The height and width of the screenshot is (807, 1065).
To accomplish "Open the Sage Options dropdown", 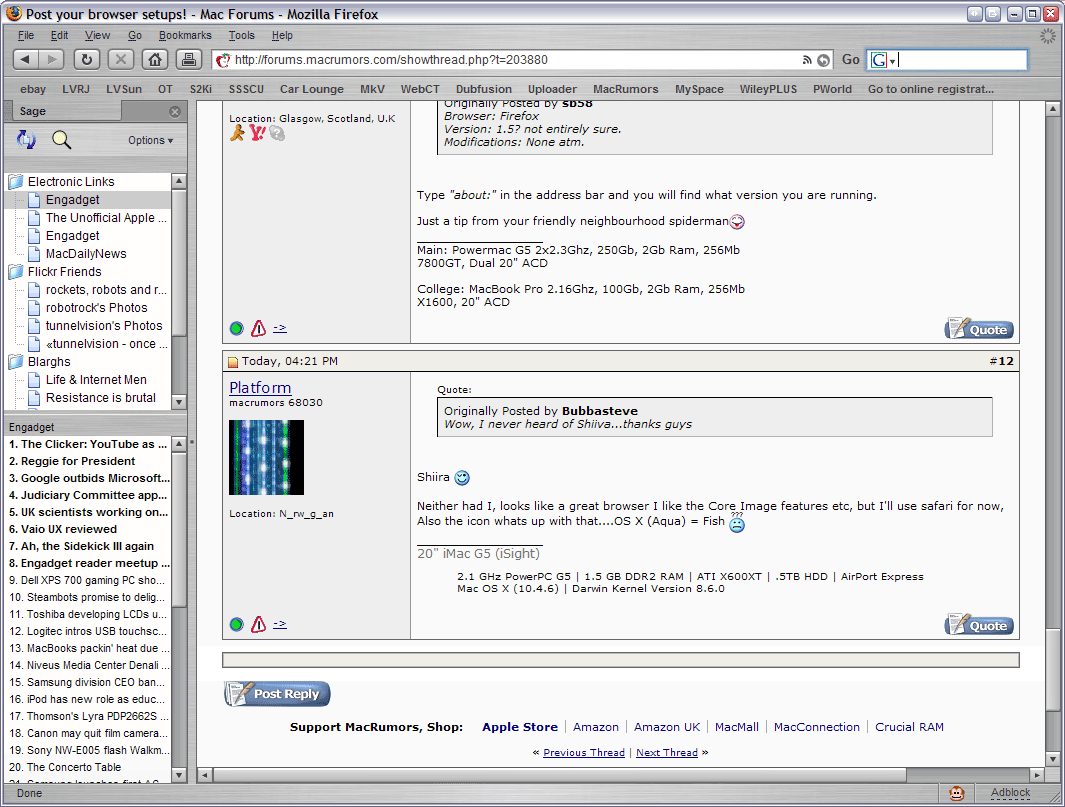I will [151, 140].
